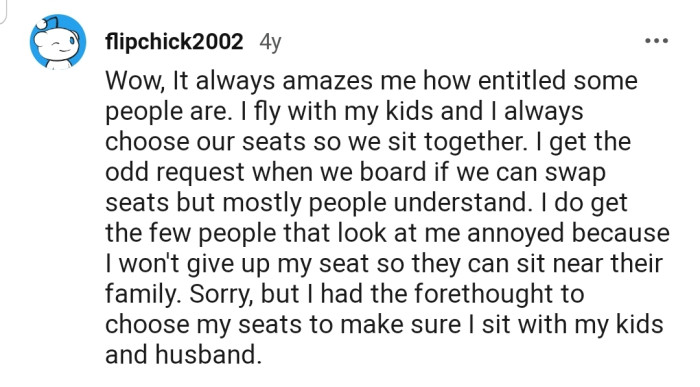
Task: Click the line starting 'Wow, It always amazes'
Action: point(371,81)
